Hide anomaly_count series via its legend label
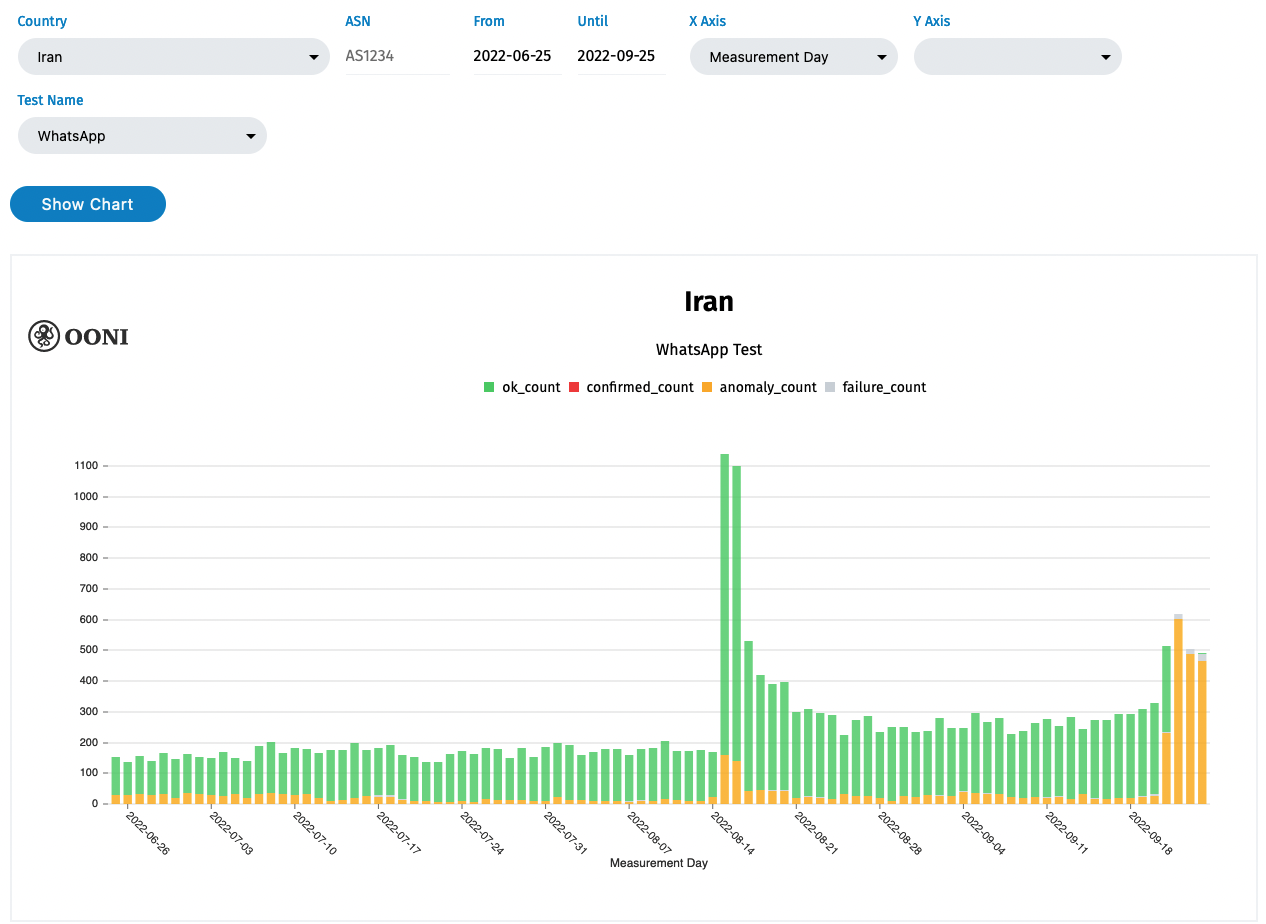 tap(768, 387)
